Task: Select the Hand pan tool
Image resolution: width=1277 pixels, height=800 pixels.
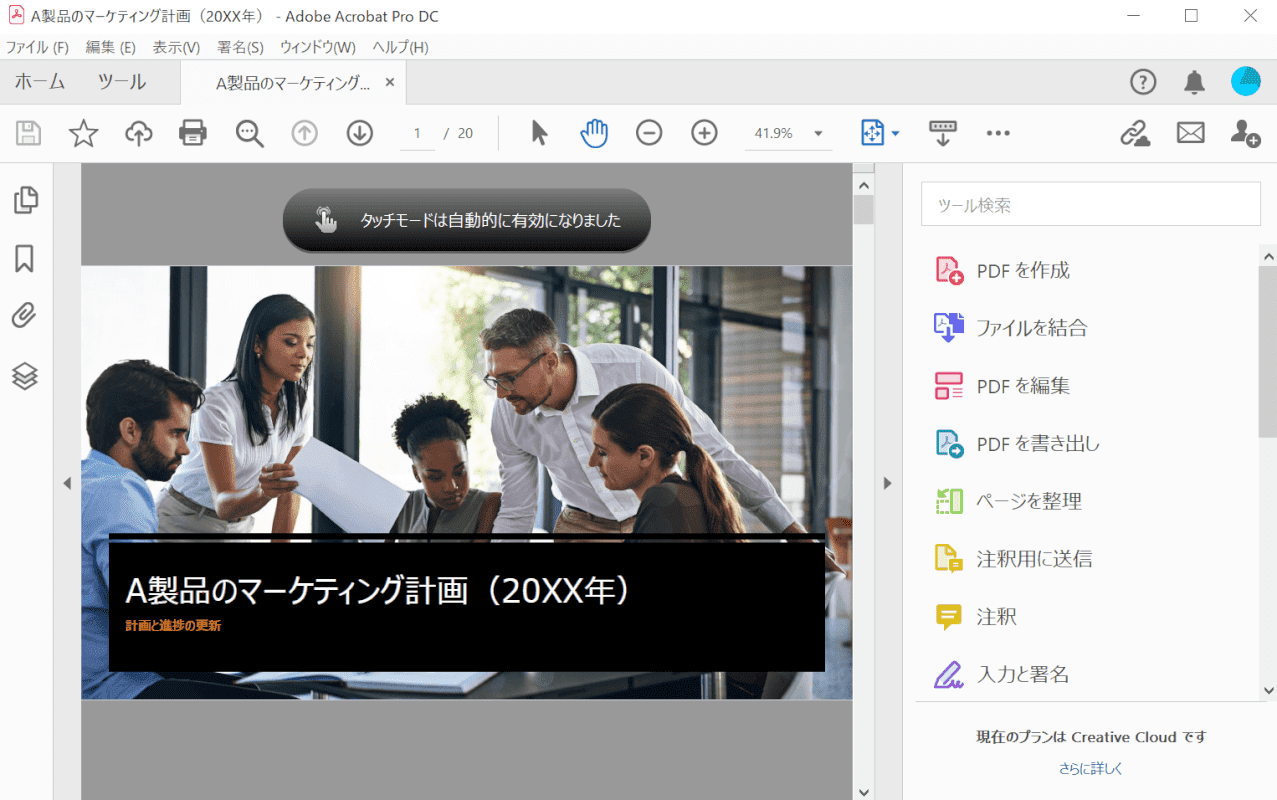Action: pos(594,133)
